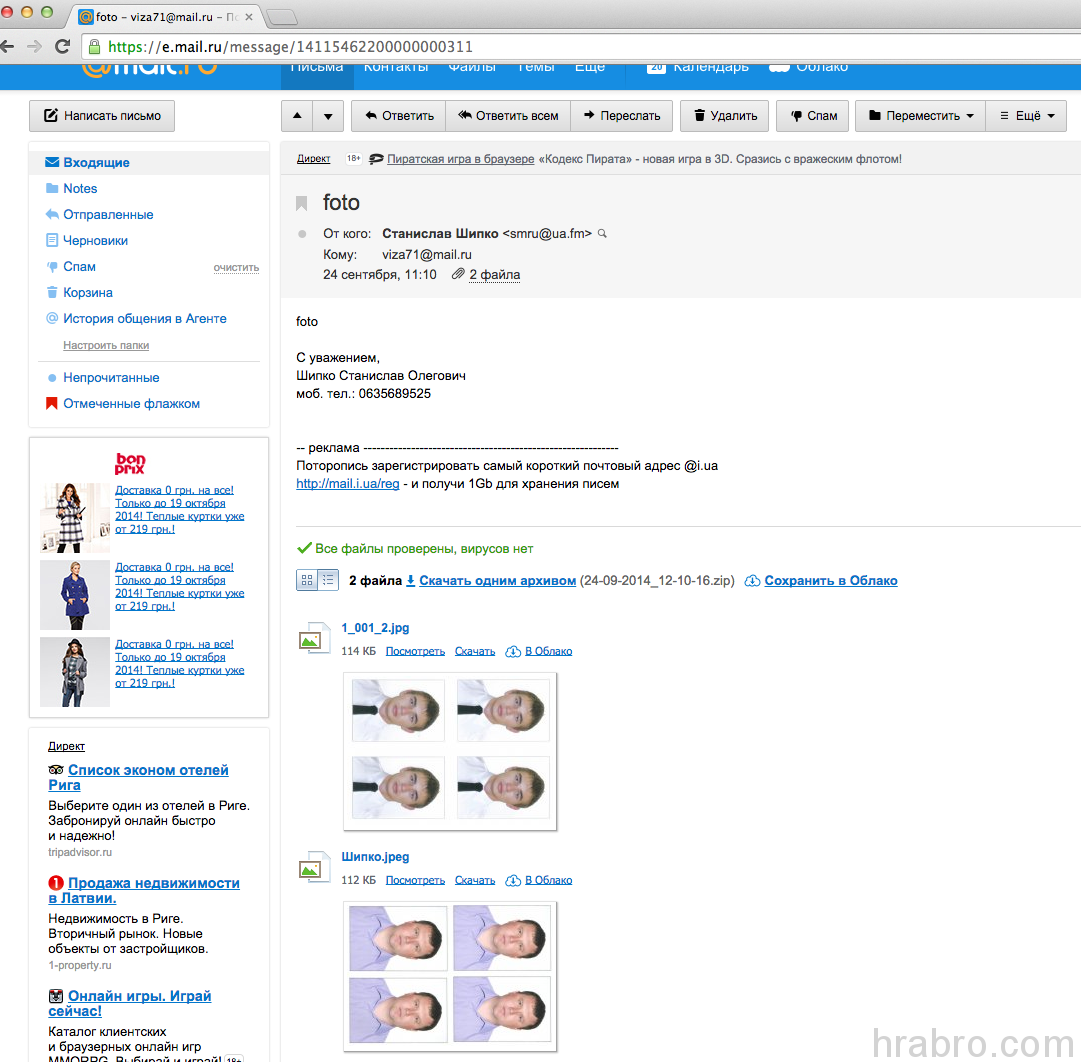Switch attachments to list view

pyautogui.click(x=328, y=580)
